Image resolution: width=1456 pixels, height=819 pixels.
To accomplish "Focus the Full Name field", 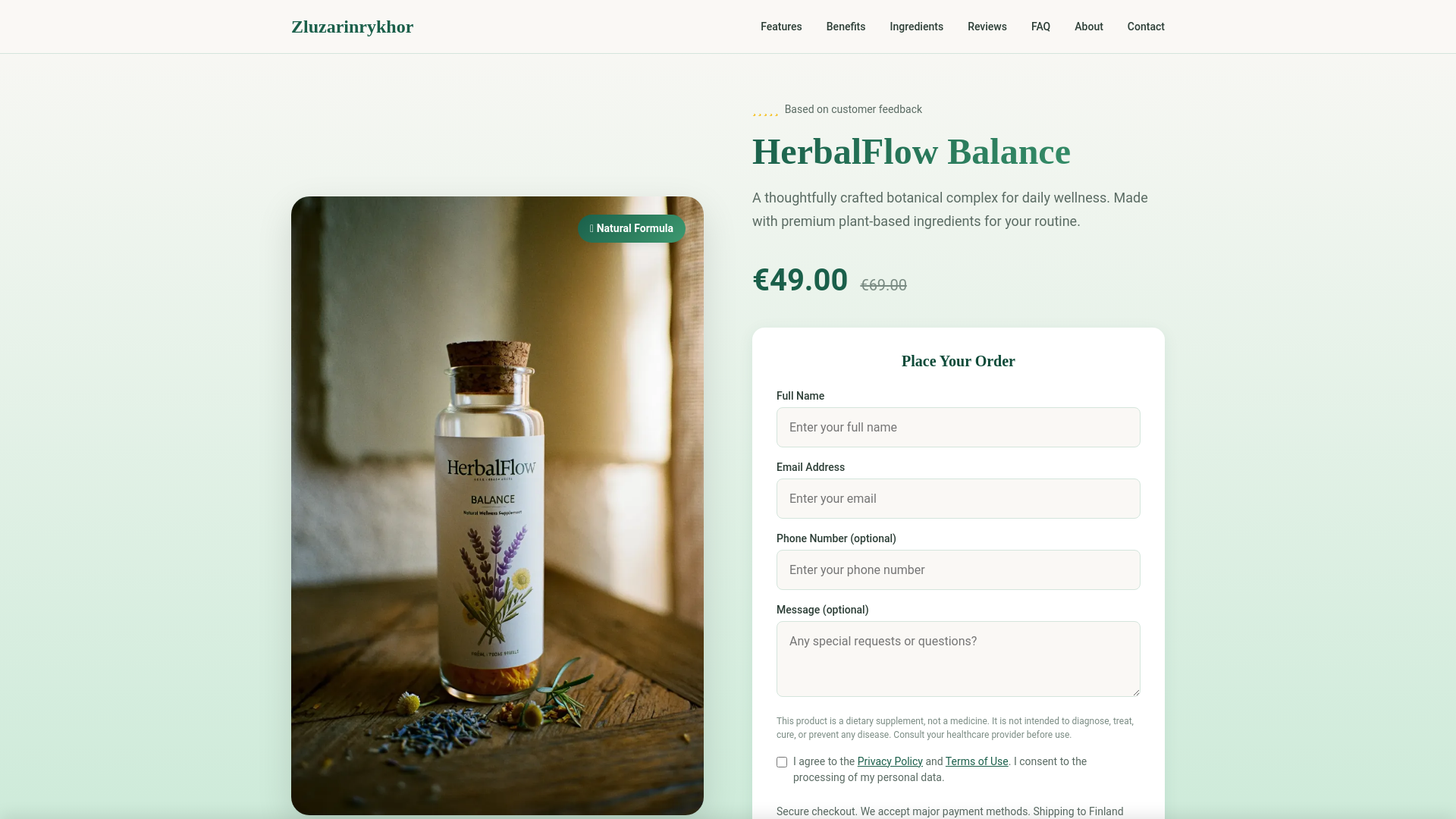I will click(958, 427).
